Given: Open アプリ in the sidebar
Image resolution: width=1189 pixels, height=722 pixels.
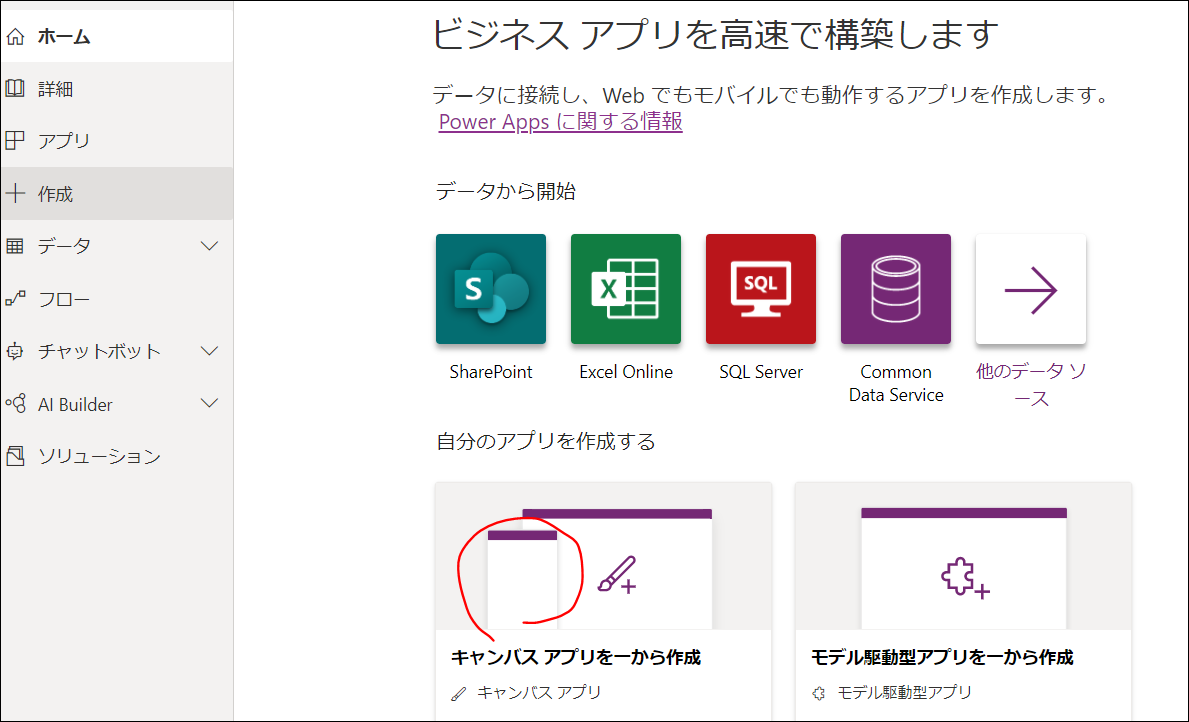Looking at the screenshot, I should (x=117, y=141).
